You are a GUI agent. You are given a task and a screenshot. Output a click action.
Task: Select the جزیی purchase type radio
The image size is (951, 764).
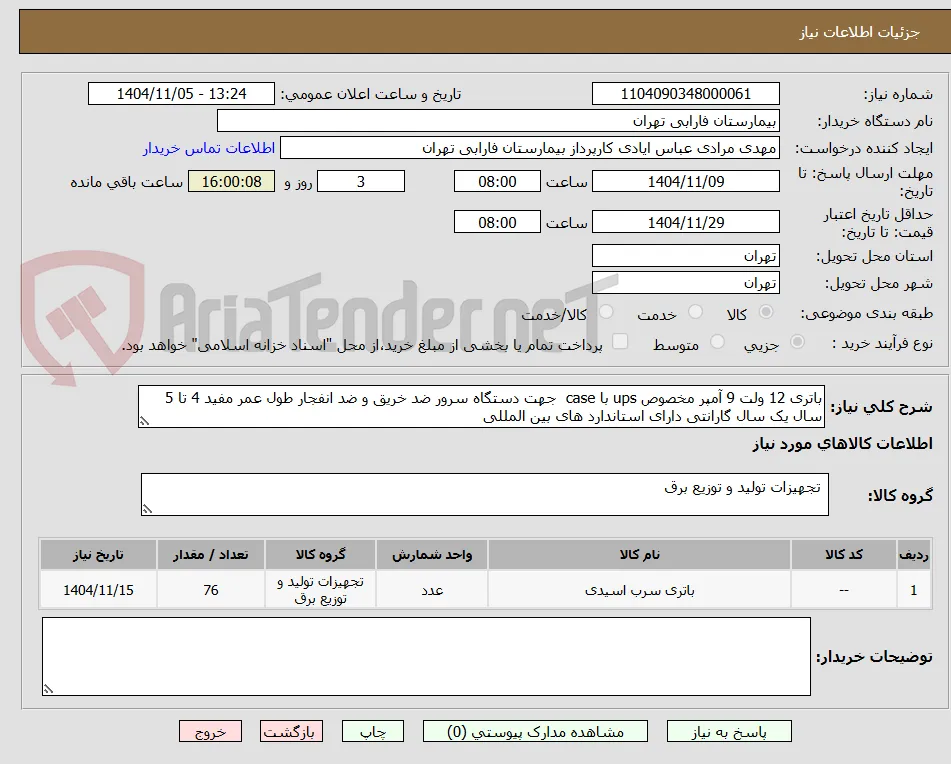tap(798, 342)
